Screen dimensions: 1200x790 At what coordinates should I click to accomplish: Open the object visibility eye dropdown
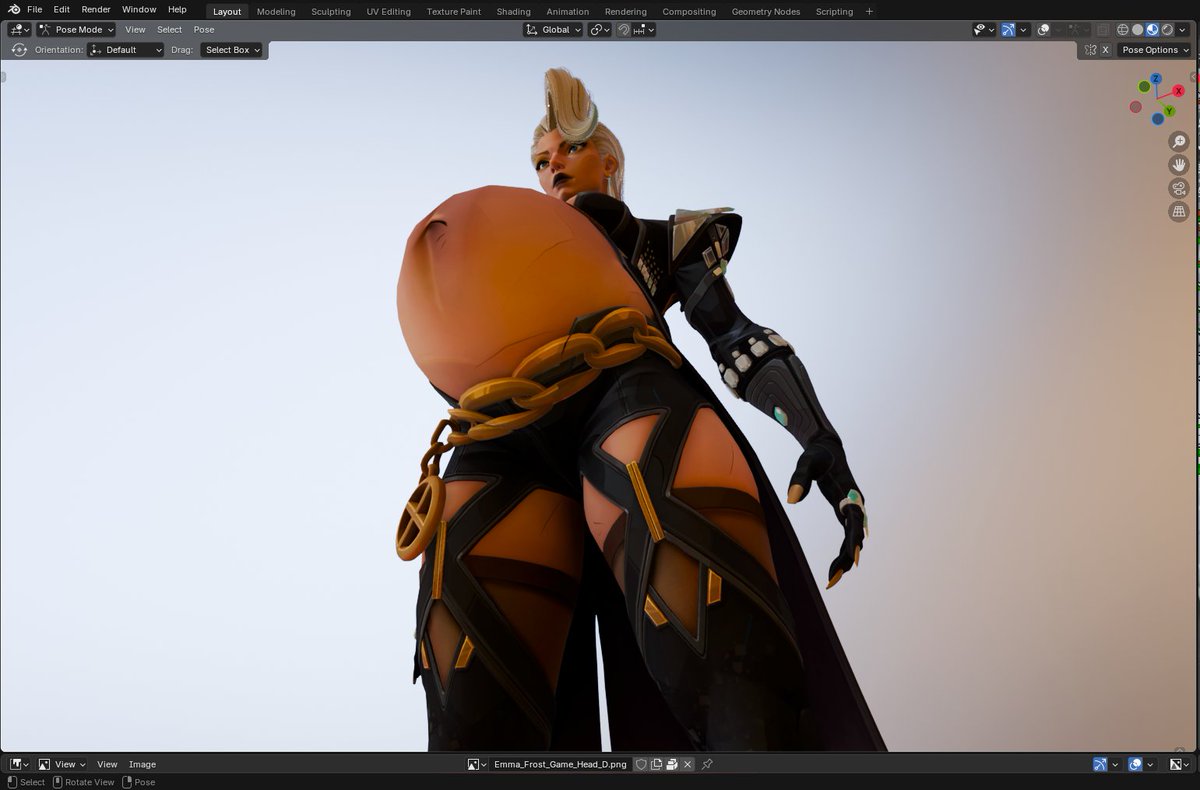click(x=984, y=30)
